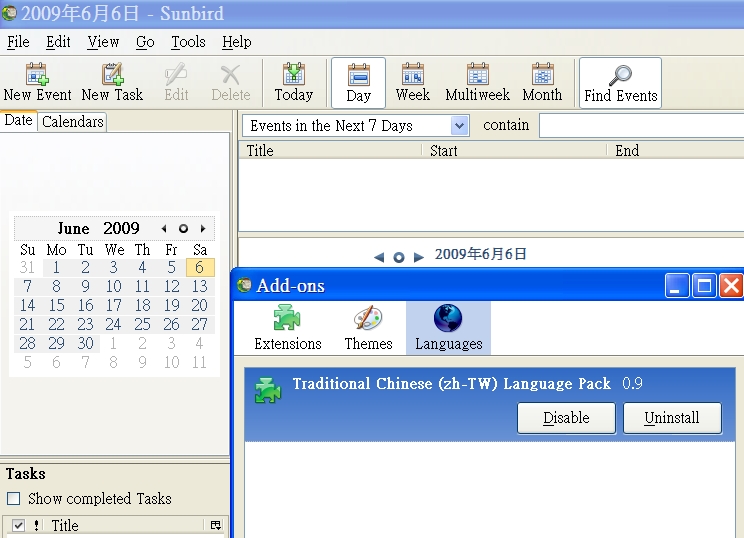
Task: Open the Themes section in Add-ons
Action: tap(368, 328)
